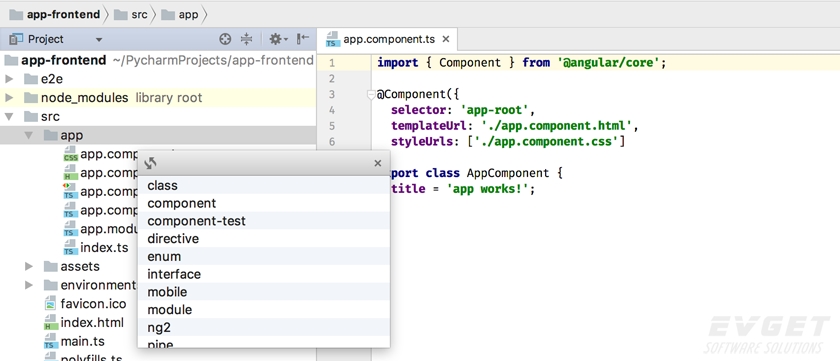Viewport: 840px width, 361px height.
Task: Select favicon.ico in the project tree
Action: click(x=93, y=304)
